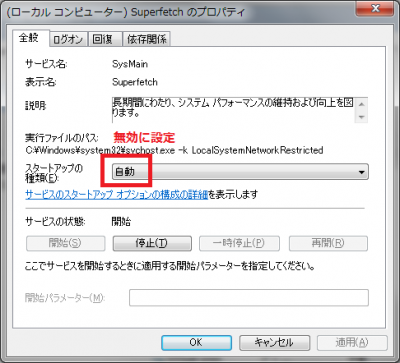Close the Superfetch properties dialog

point(375,8)
